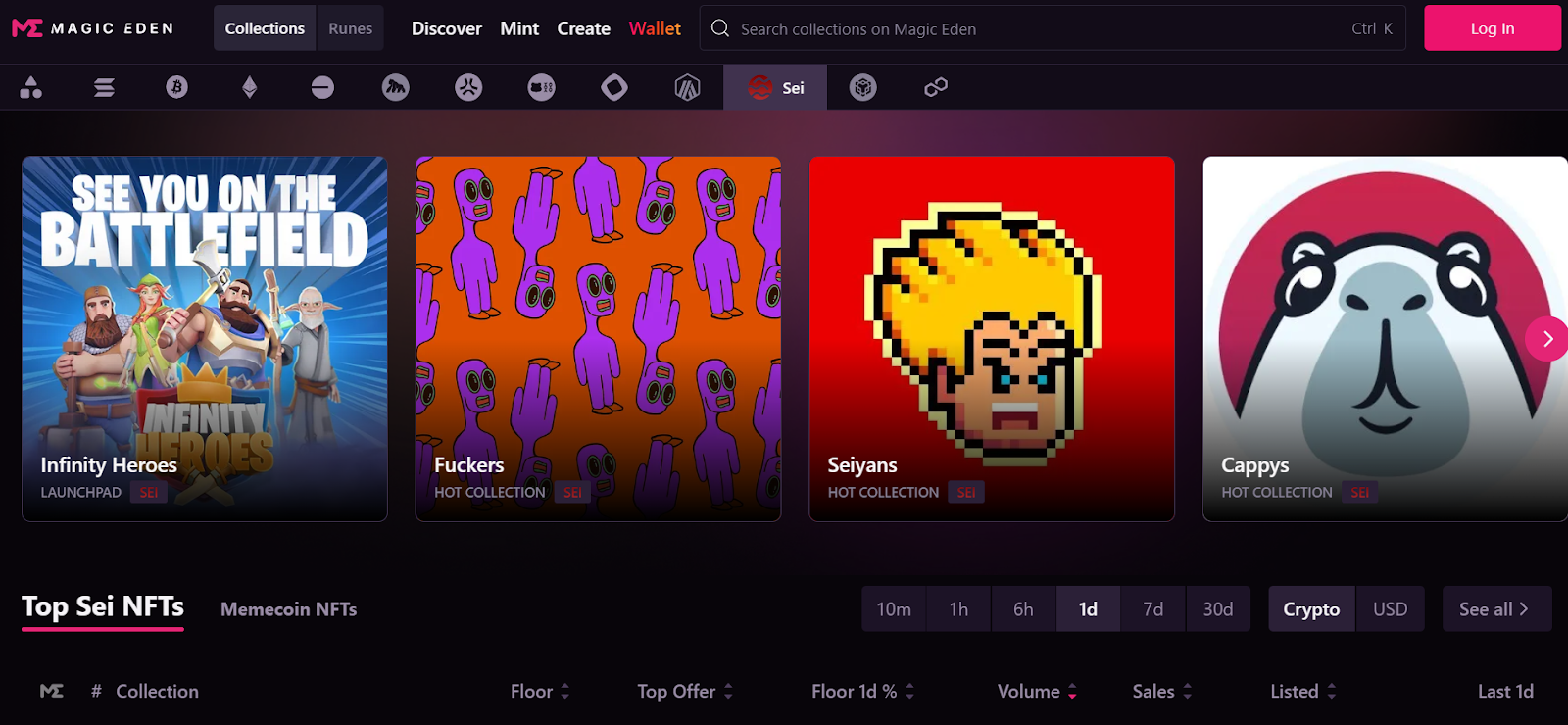Click the ApeChain gorilla icon

(395, 88)
